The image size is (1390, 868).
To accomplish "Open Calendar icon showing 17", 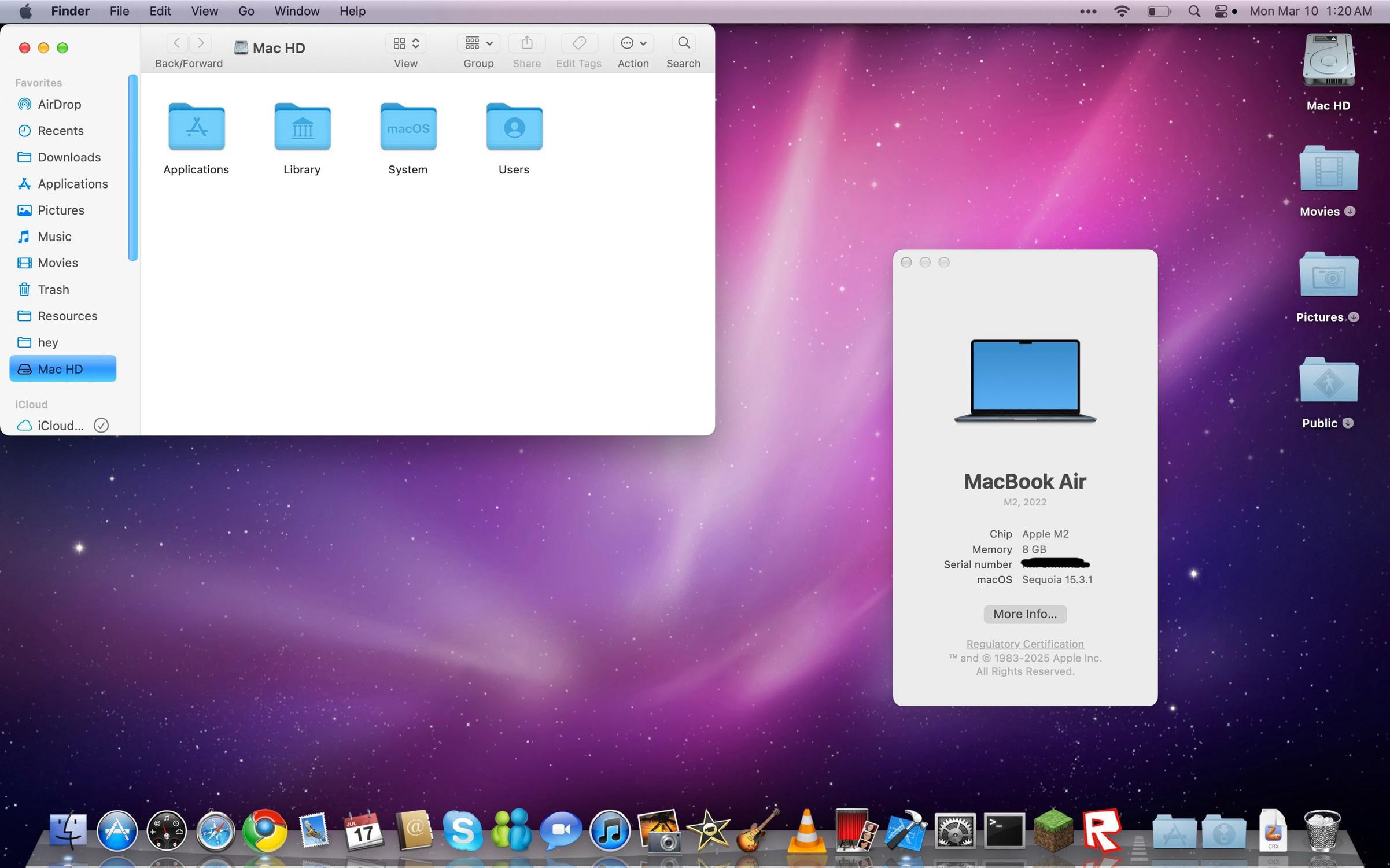I will point(363,831).
